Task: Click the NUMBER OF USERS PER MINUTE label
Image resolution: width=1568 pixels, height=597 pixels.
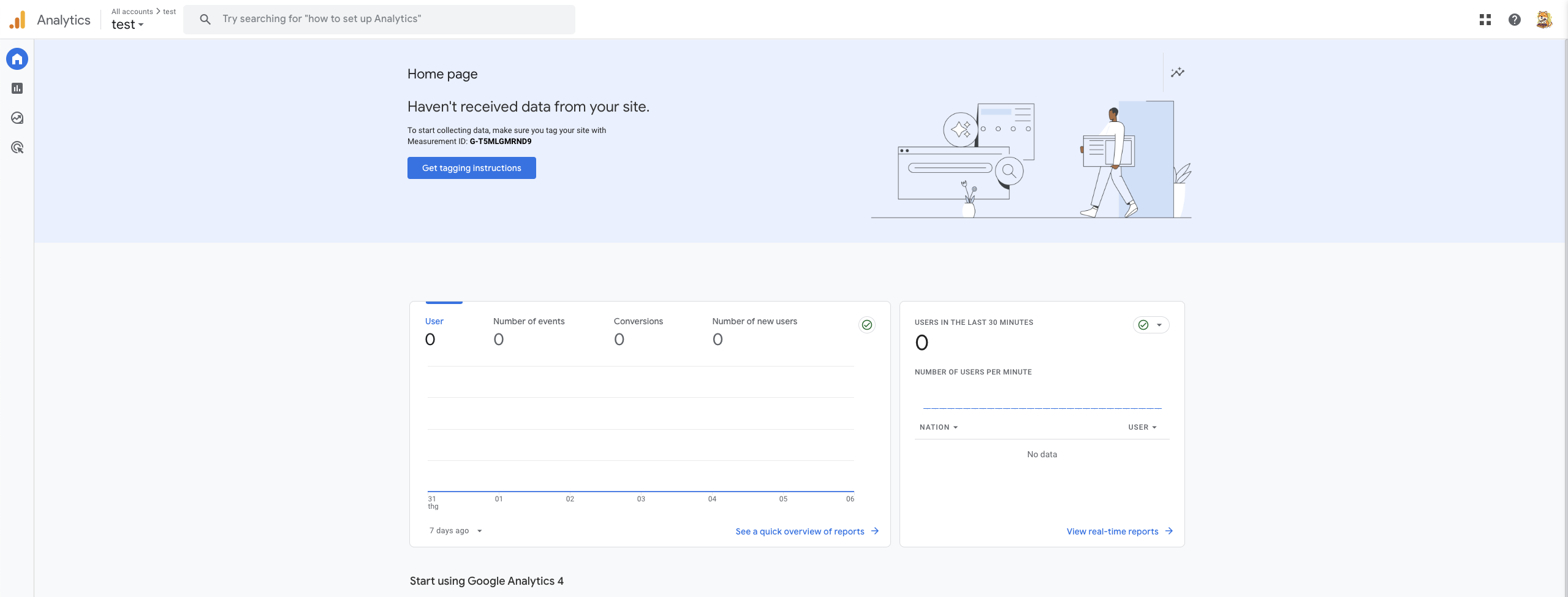Action: 973,372
